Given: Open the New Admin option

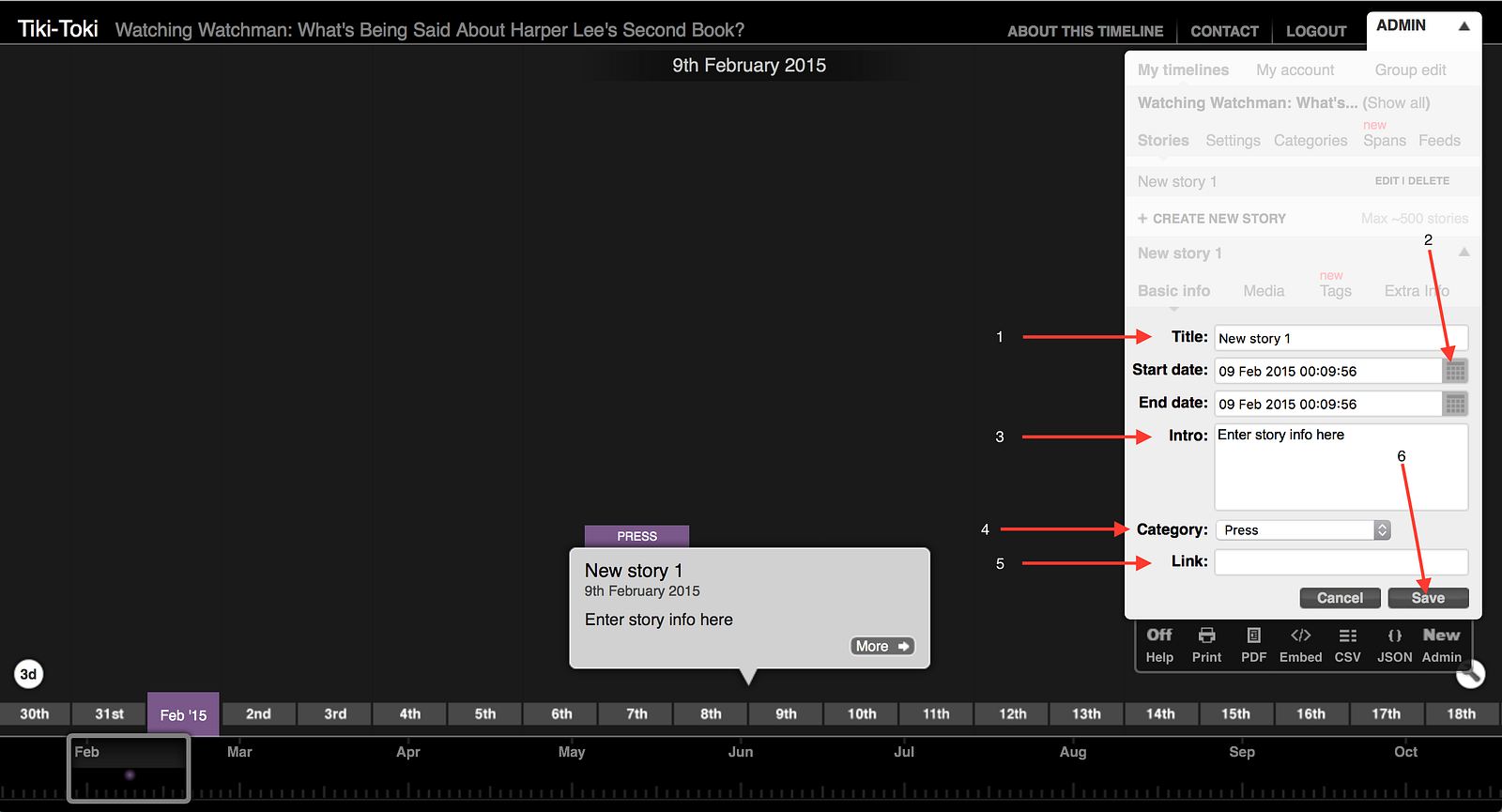Looking at the screenshot, I should coord(1441,645).
